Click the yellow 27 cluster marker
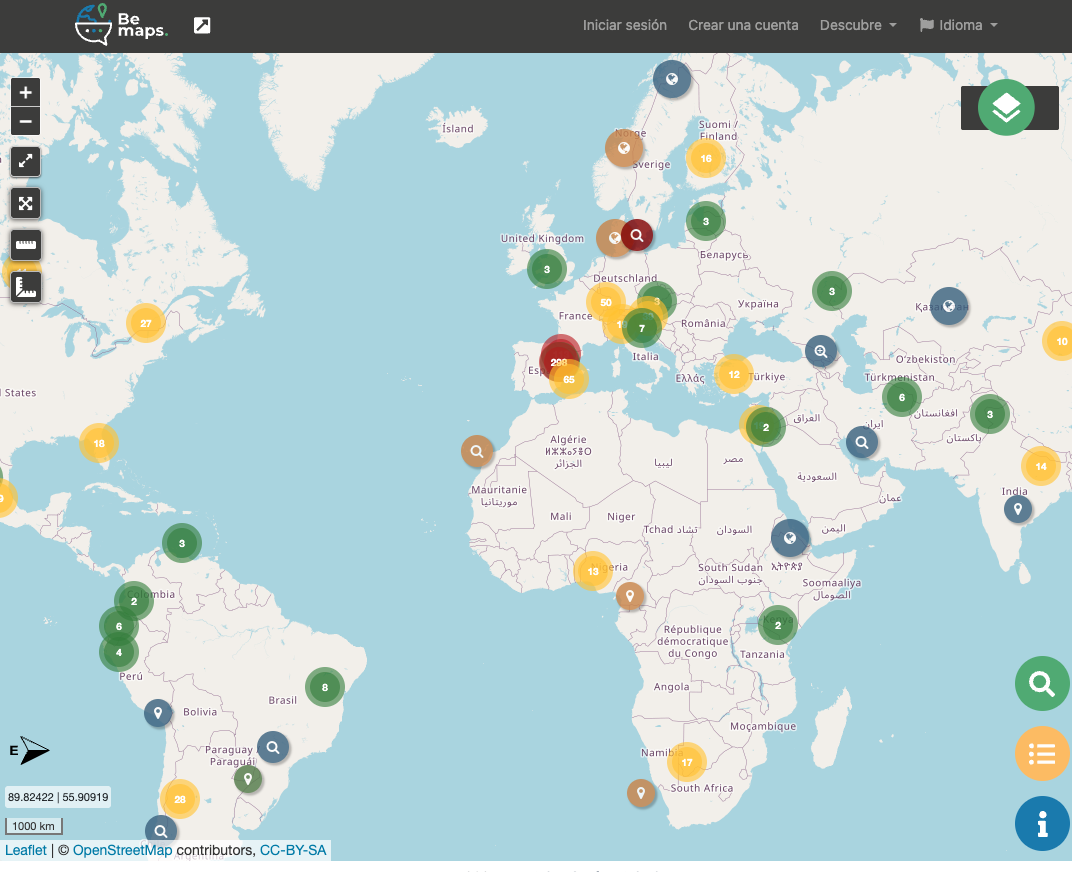This screenshot has width=1072, height=872. tap(146, 323)
